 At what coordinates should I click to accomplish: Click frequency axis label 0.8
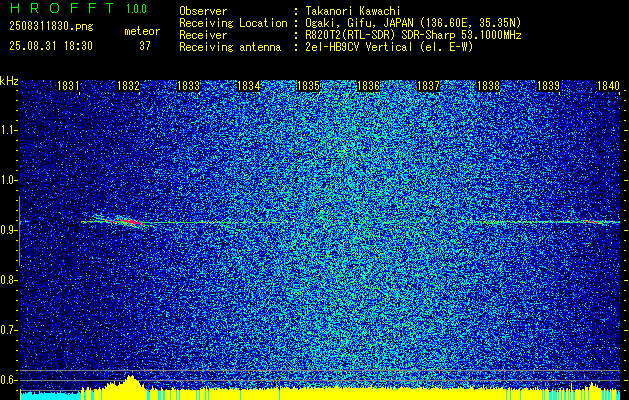[x=8, y=280]
